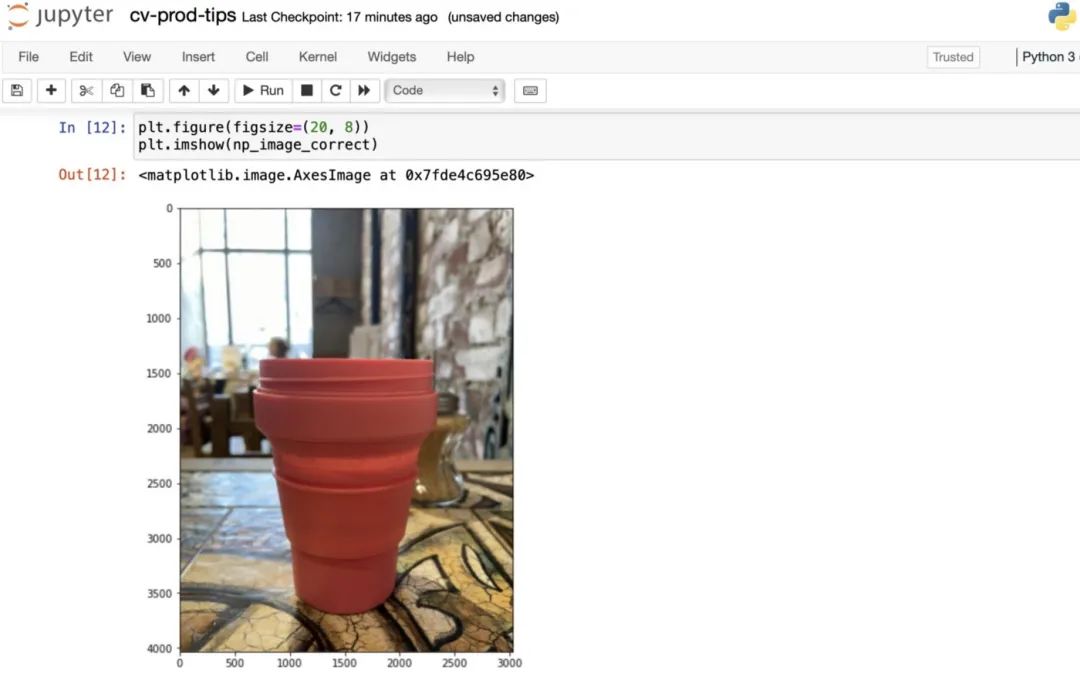Interrupt the kernel with stop icon
This screenshot has width=1080, height=673.
pyautogui.click(x=307, y=90)
